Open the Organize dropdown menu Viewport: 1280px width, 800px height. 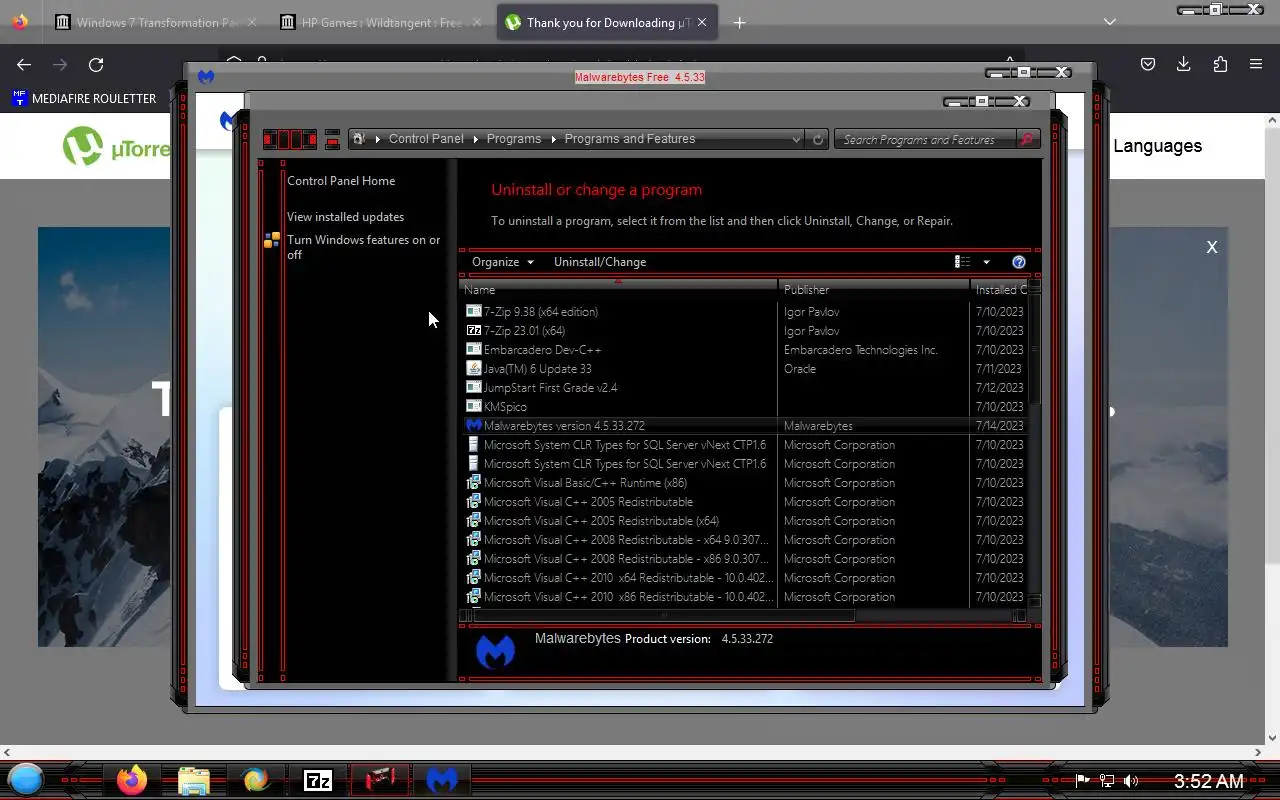[x=503, y=262]
